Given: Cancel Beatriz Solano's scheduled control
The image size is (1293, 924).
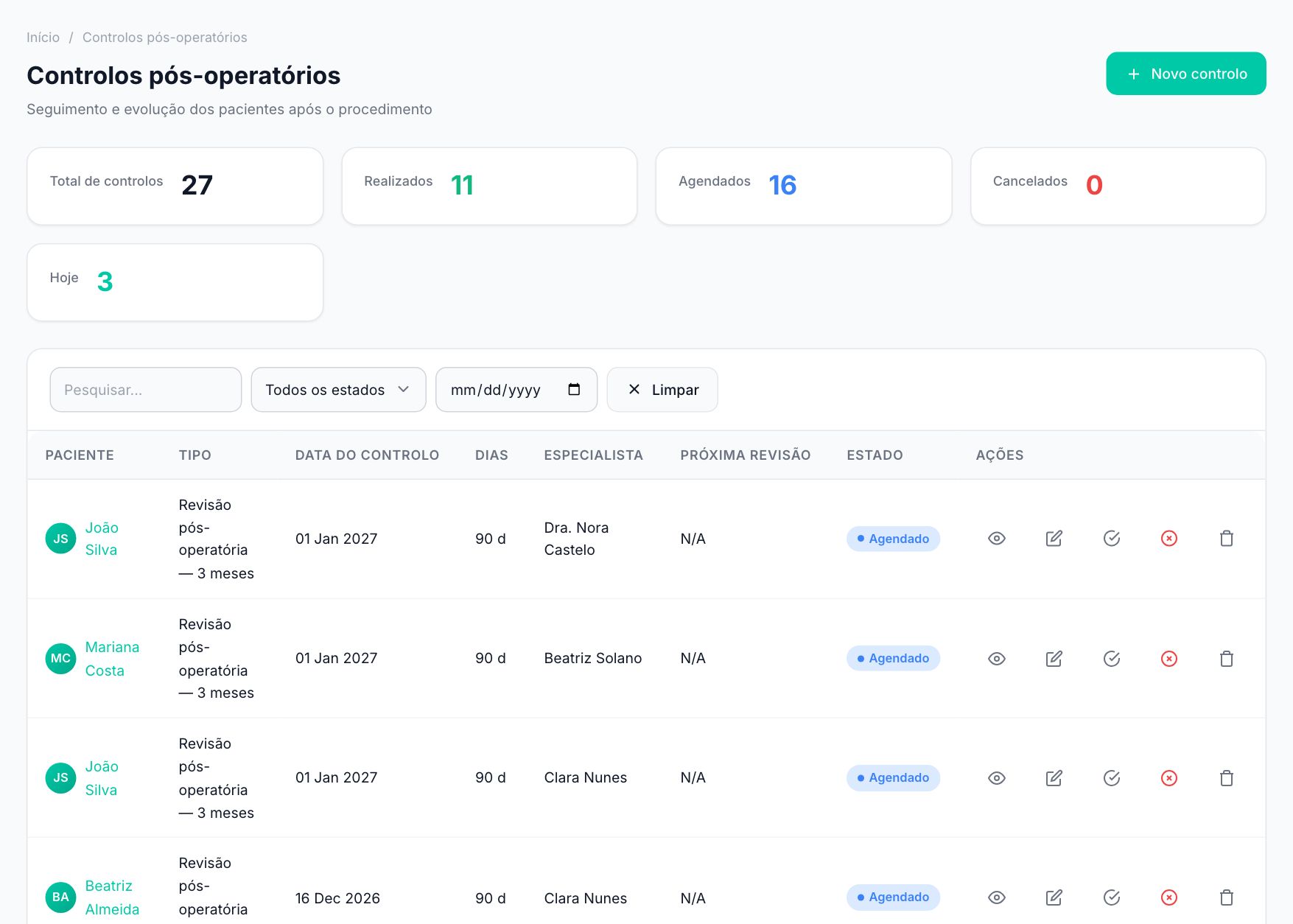Looking at the screenshot, I should tap(1168, 659).
